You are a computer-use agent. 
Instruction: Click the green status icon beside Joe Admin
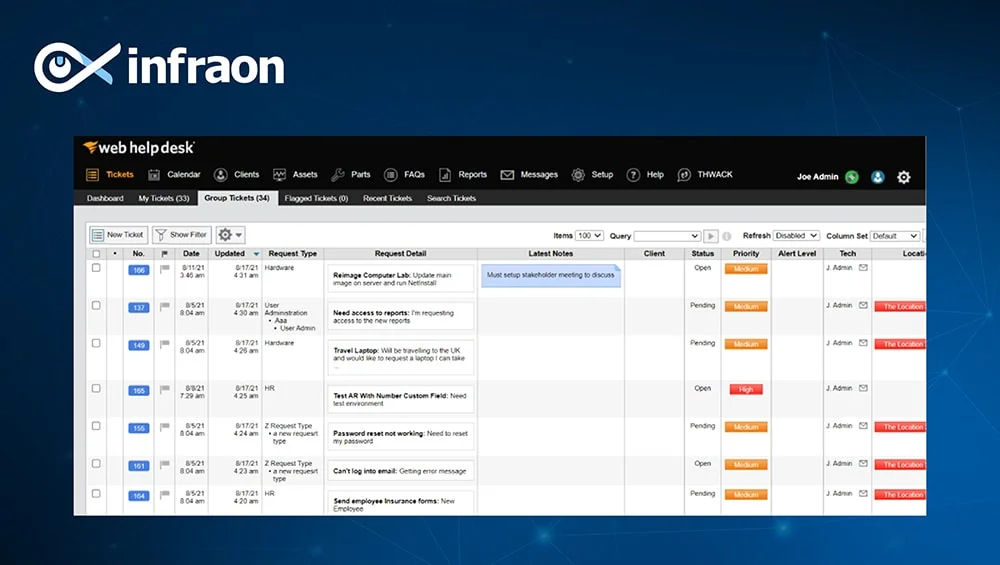pos(852,177)
